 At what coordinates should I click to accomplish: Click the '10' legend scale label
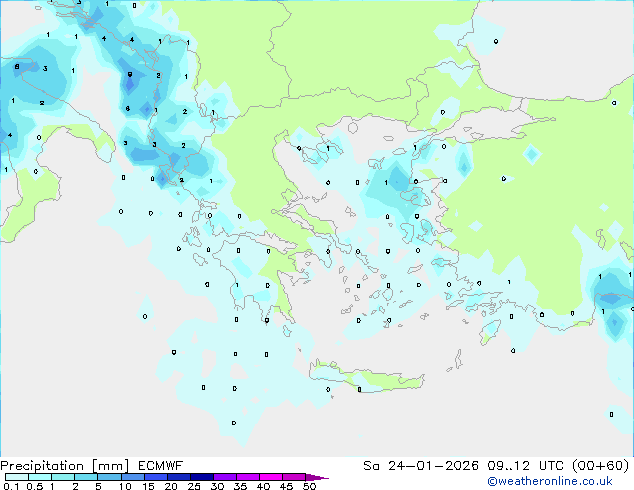tap(125, 486)
